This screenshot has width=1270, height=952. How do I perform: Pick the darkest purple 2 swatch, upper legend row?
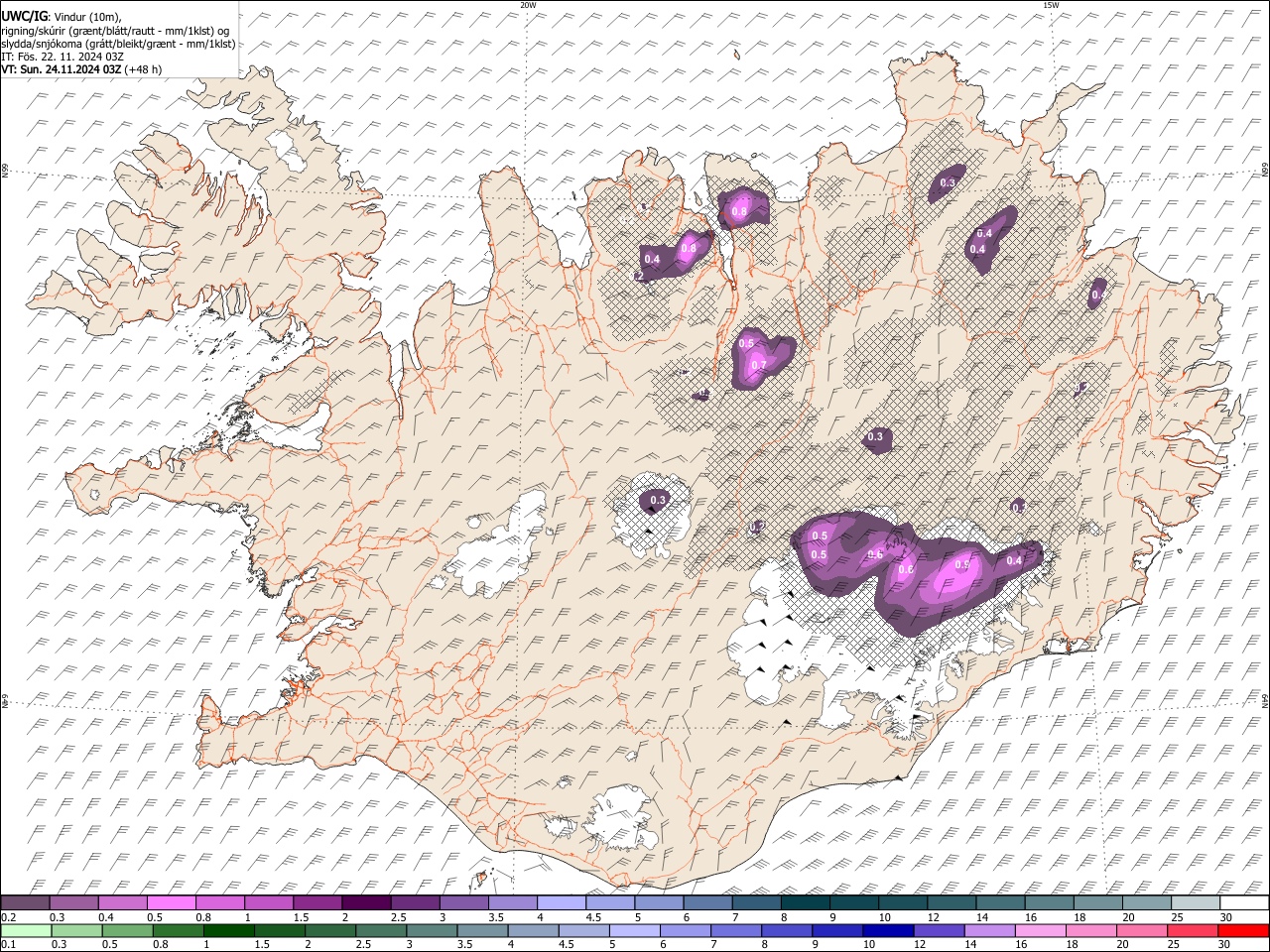pos(366,902)
